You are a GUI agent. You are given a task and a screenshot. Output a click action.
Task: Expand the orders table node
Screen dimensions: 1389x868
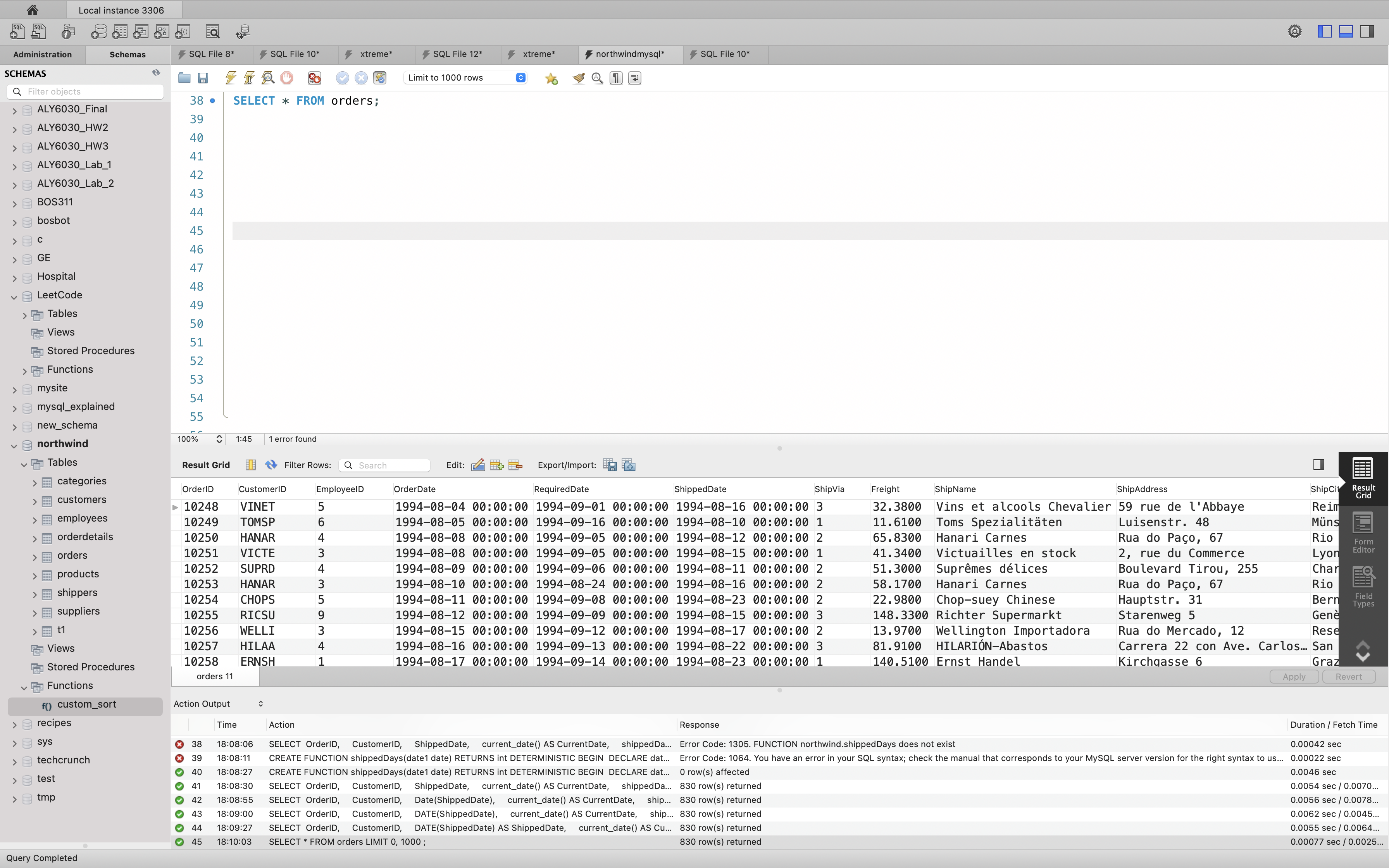34,556
